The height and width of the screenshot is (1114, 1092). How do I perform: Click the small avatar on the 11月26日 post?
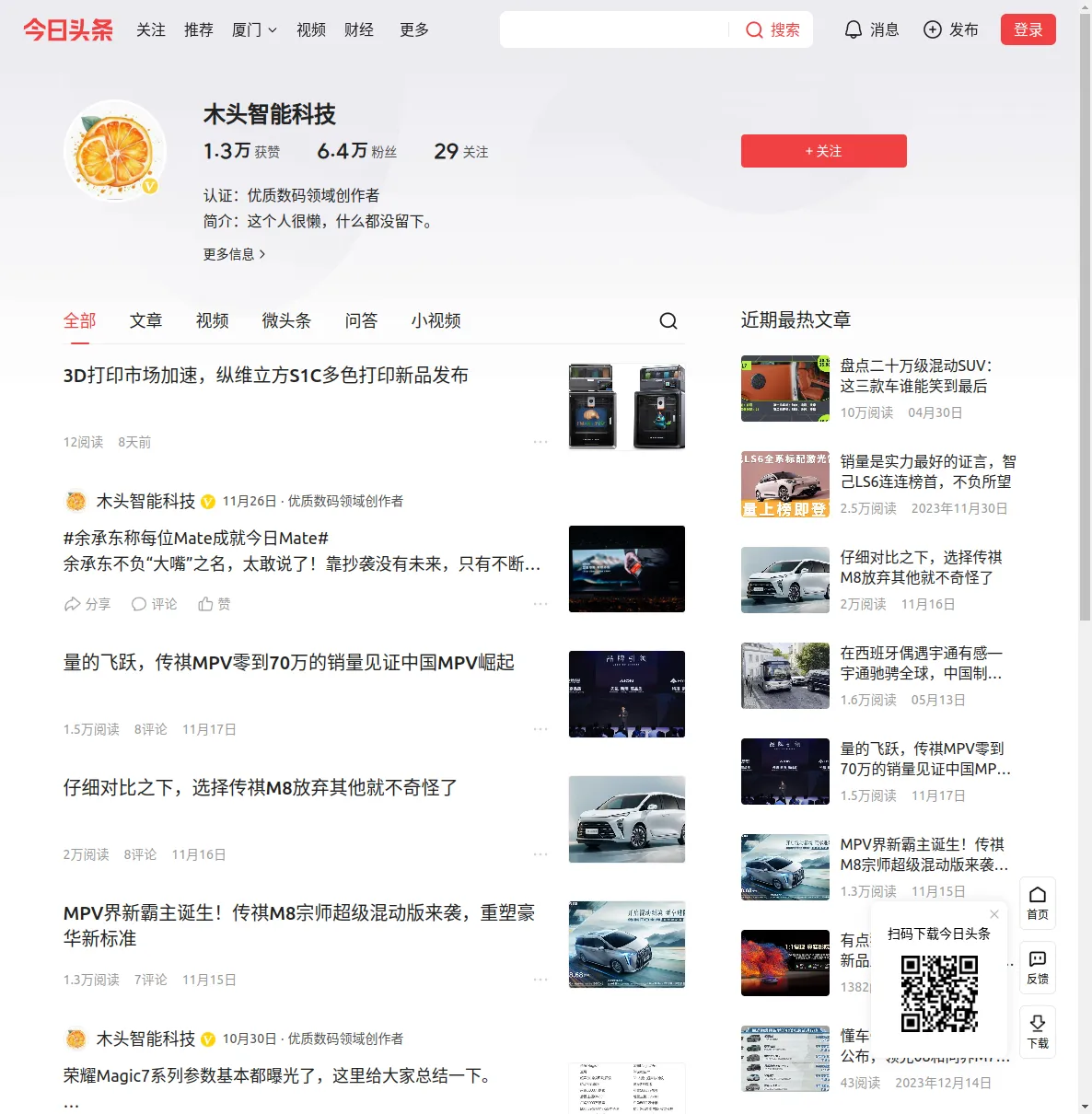(76, 501)
